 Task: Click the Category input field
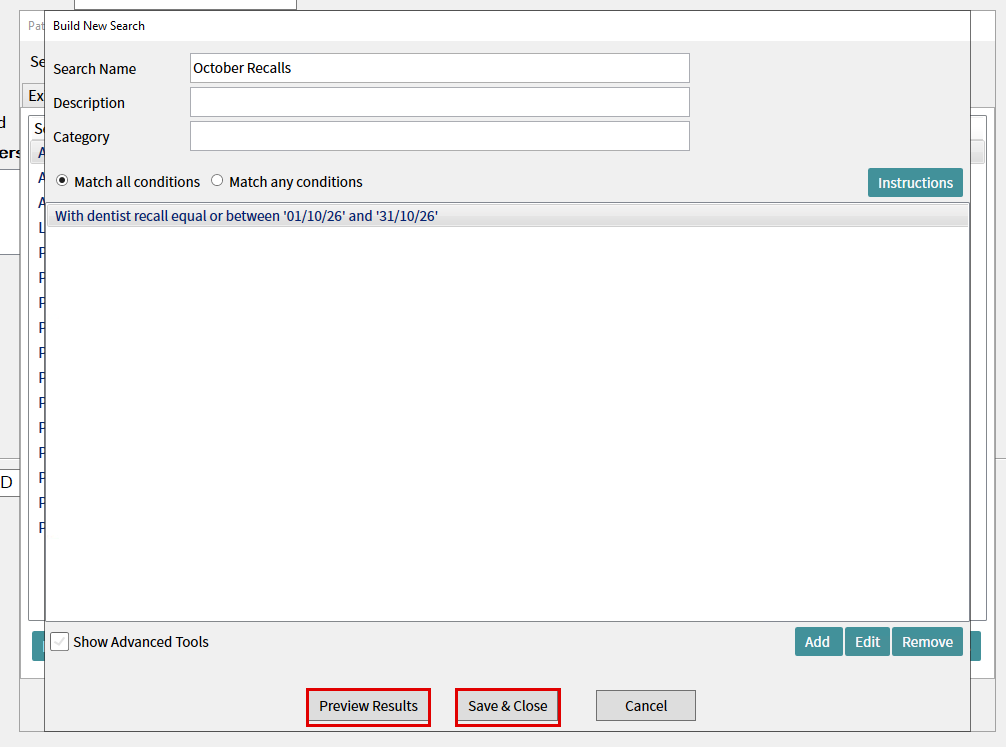(x=439, y=136)
